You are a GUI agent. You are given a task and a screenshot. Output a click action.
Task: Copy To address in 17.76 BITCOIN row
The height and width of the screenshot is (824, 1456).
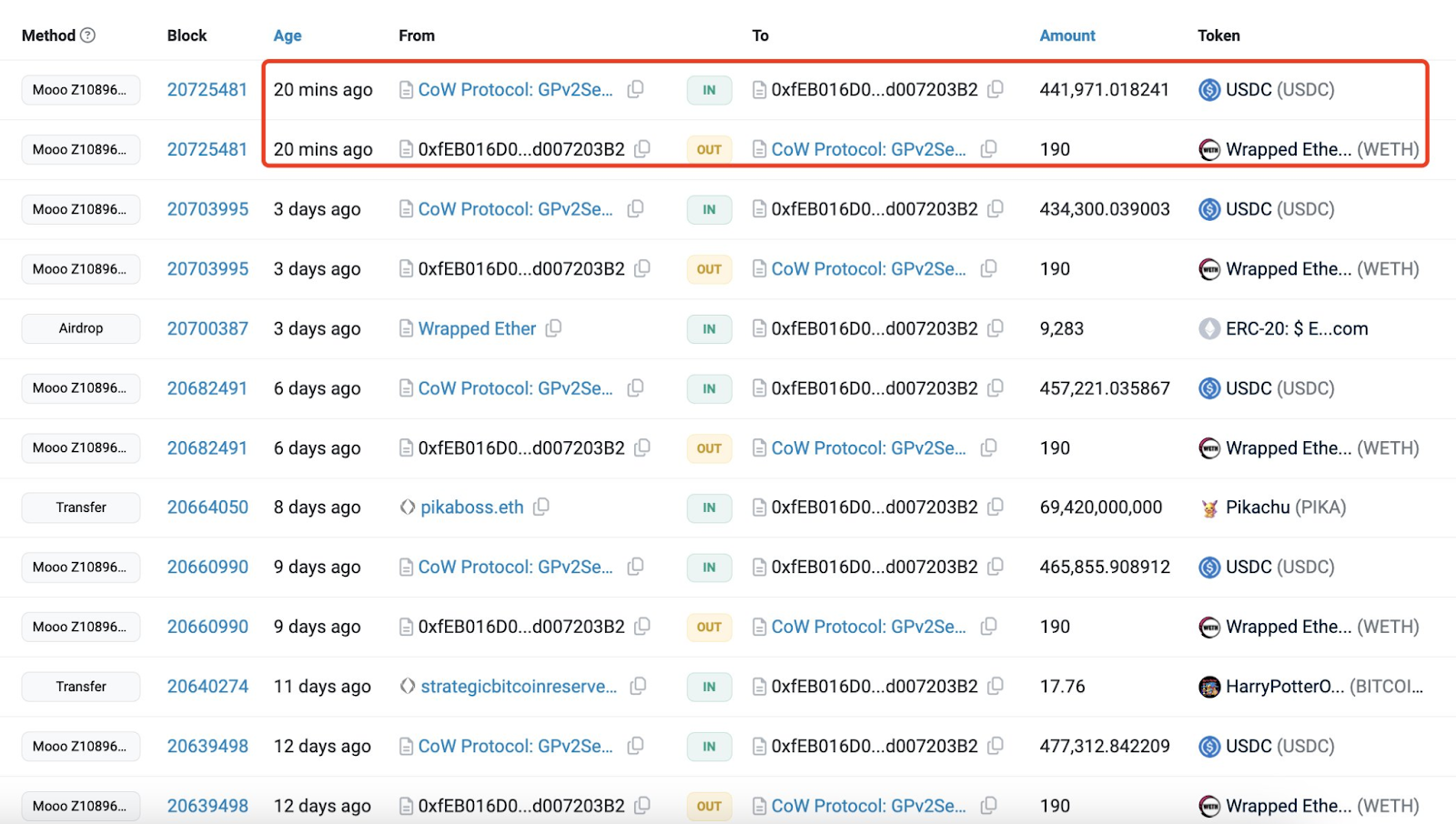pyautogui.click(x=996, y=686)
